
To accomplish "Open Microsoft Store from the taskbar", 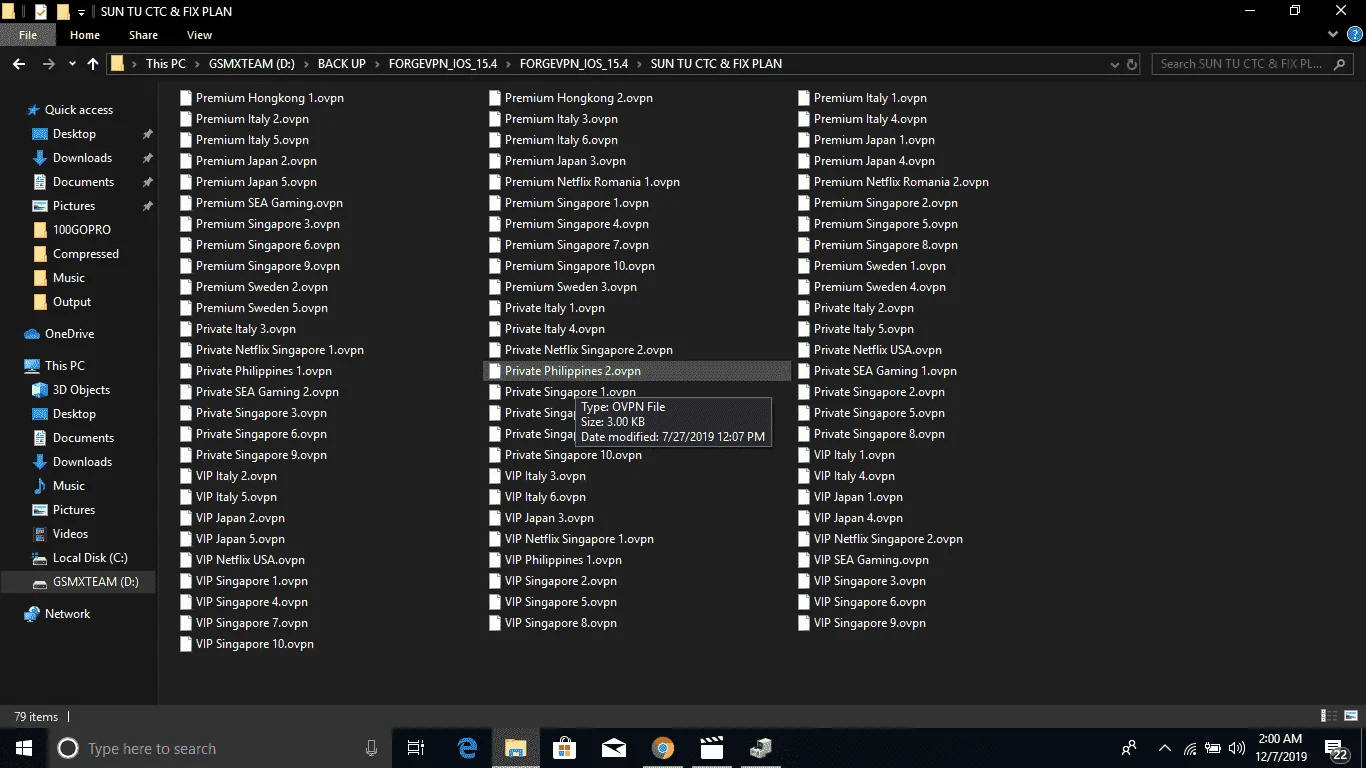I will 565,748.
